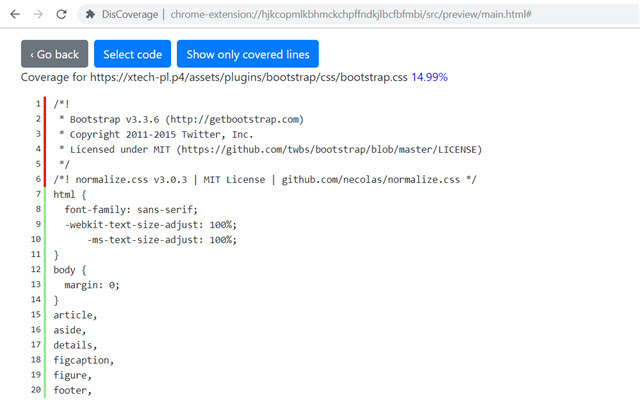Click the Go back button
Viewport: 640px width, 400px height.
coord(54,54)
